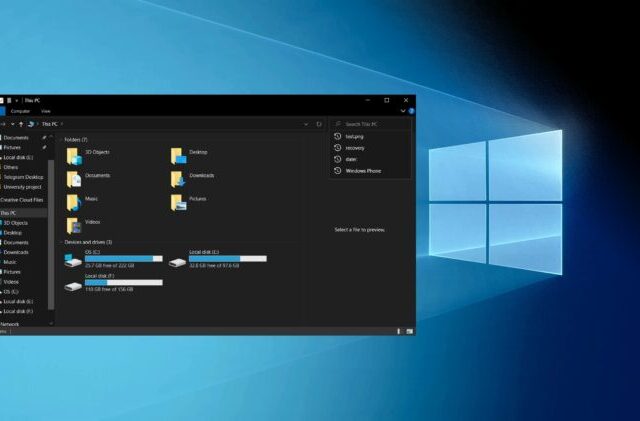Screen dimensions: 640x421
Task: Open the address bar history dropdown
Action: click(x=306, y=124)
